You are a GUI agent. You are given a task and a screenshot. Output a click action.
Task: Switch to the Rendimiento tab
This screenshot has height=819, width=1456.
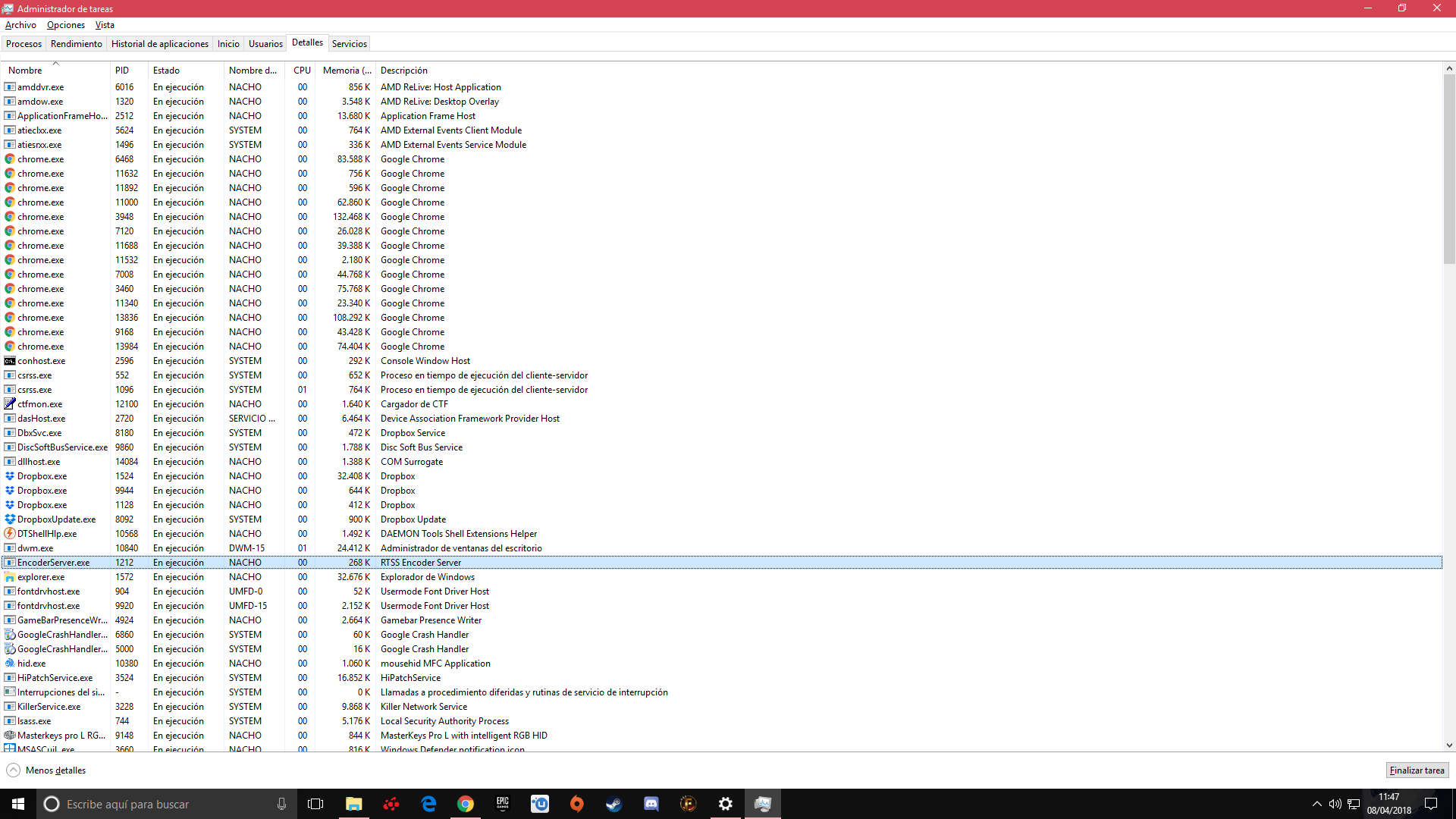click(x=76, y=44)
